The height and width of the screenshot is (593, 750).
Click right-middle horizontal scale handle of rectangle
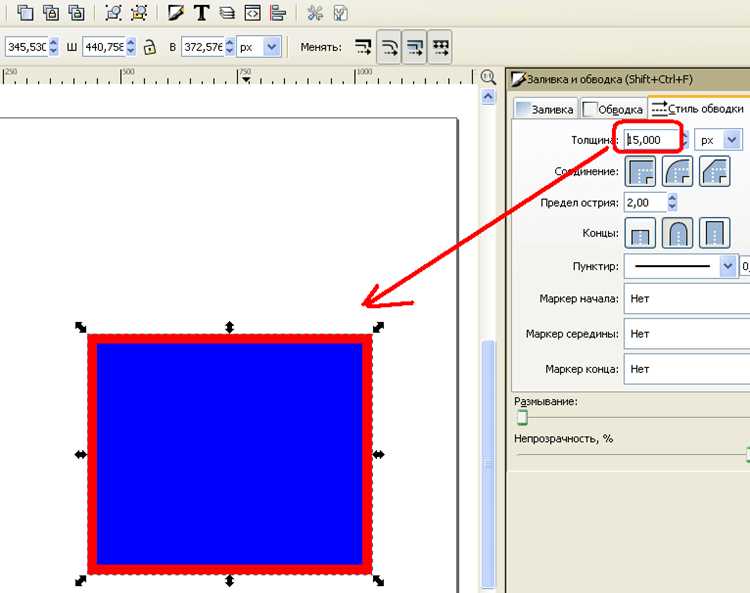tap(378, 454)
